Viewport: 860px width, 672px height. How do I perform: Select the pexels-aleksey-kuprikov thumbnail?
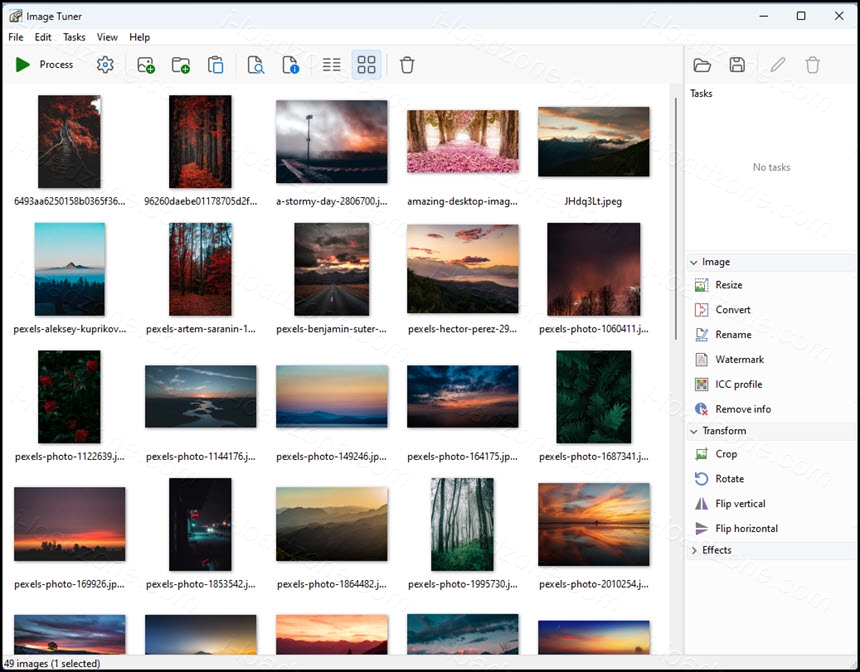pos(70,269)
